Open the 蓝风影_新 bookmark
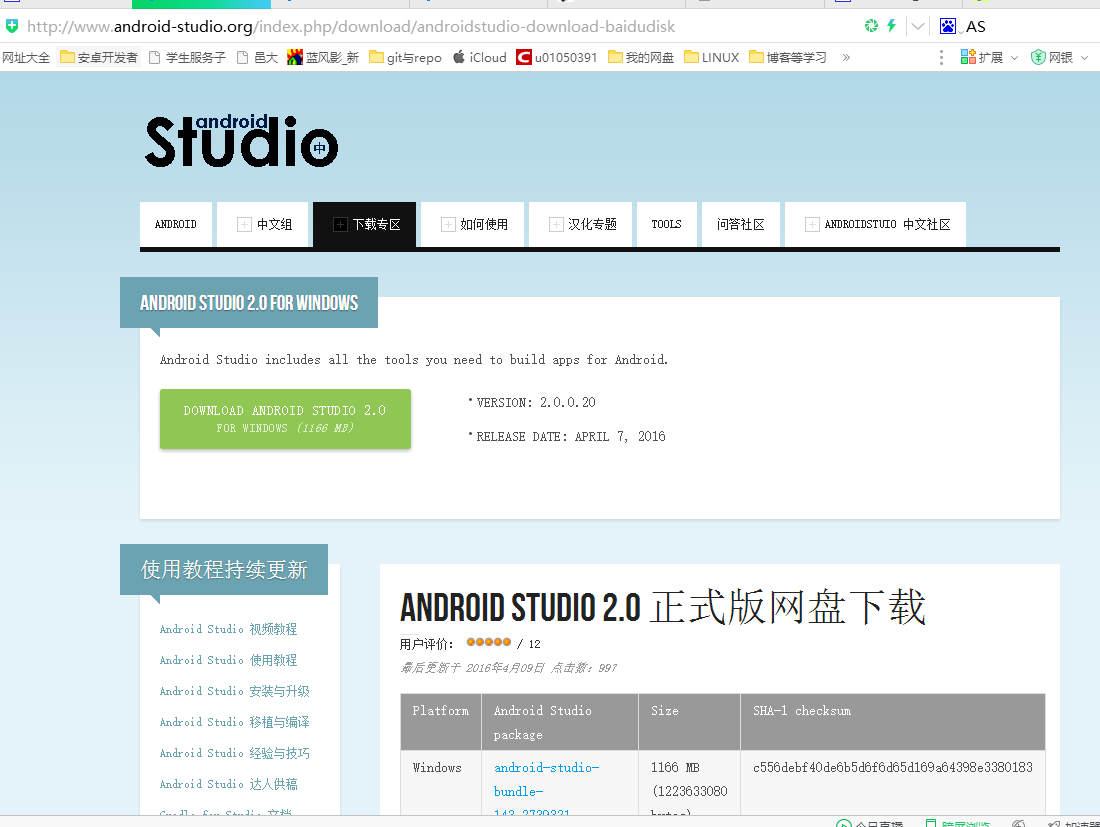Viewport: 1100px width, 827px height. 323,58
